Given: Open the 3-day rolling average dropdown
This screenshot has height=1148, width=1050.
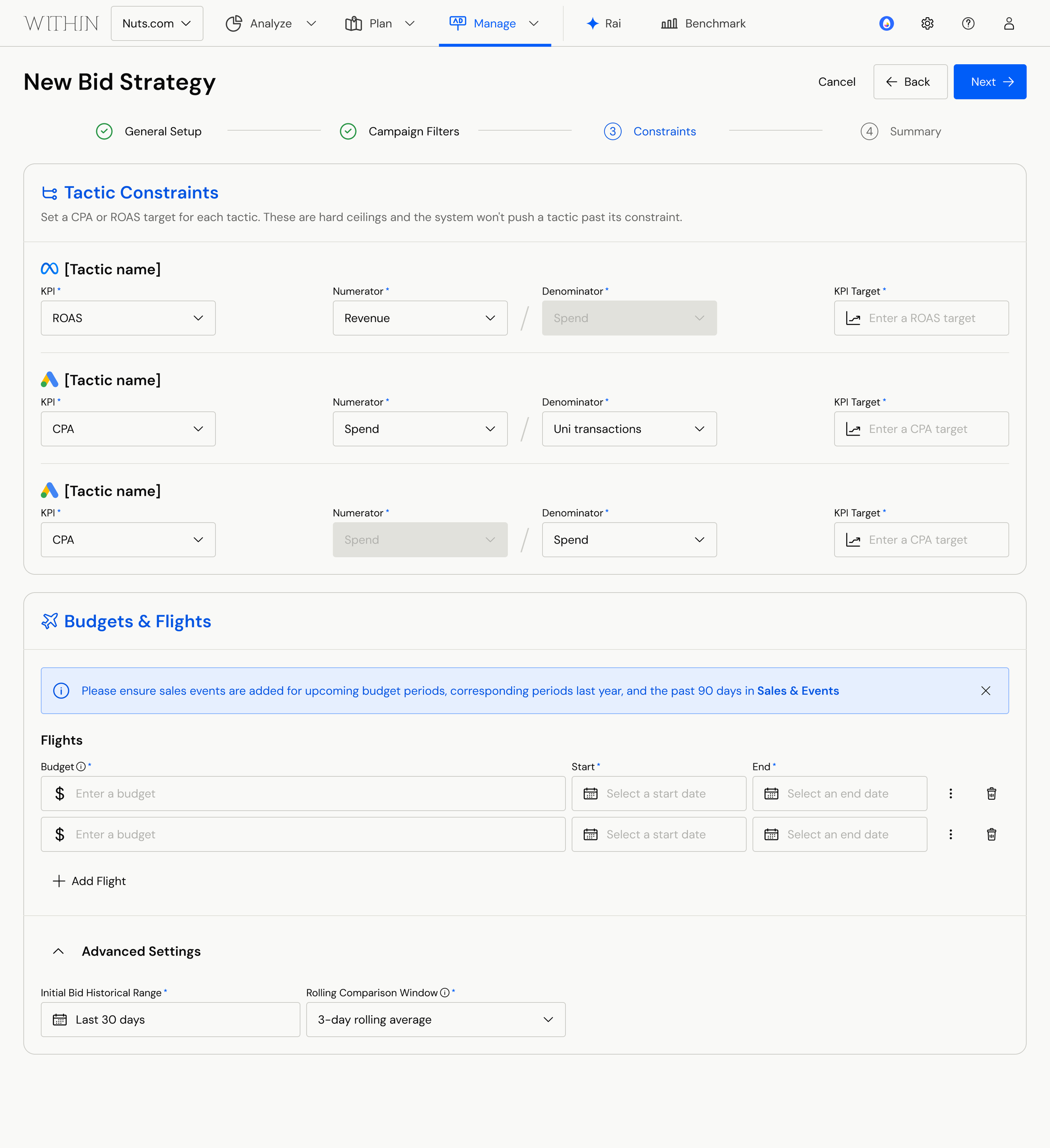Looking at the screenshot, I should (x=436, y=1019).
